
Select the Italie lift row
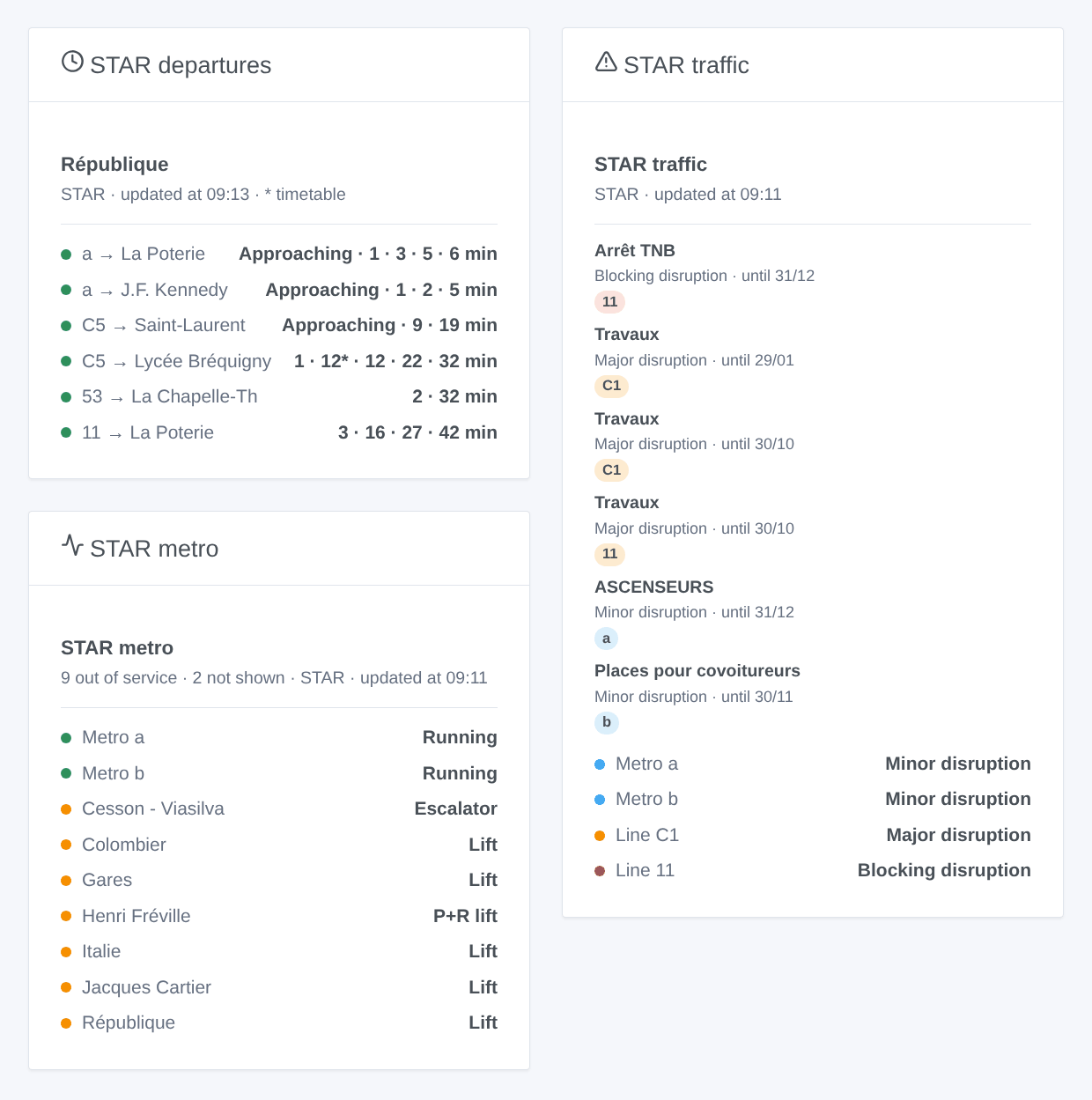click(x=279, y=951)
